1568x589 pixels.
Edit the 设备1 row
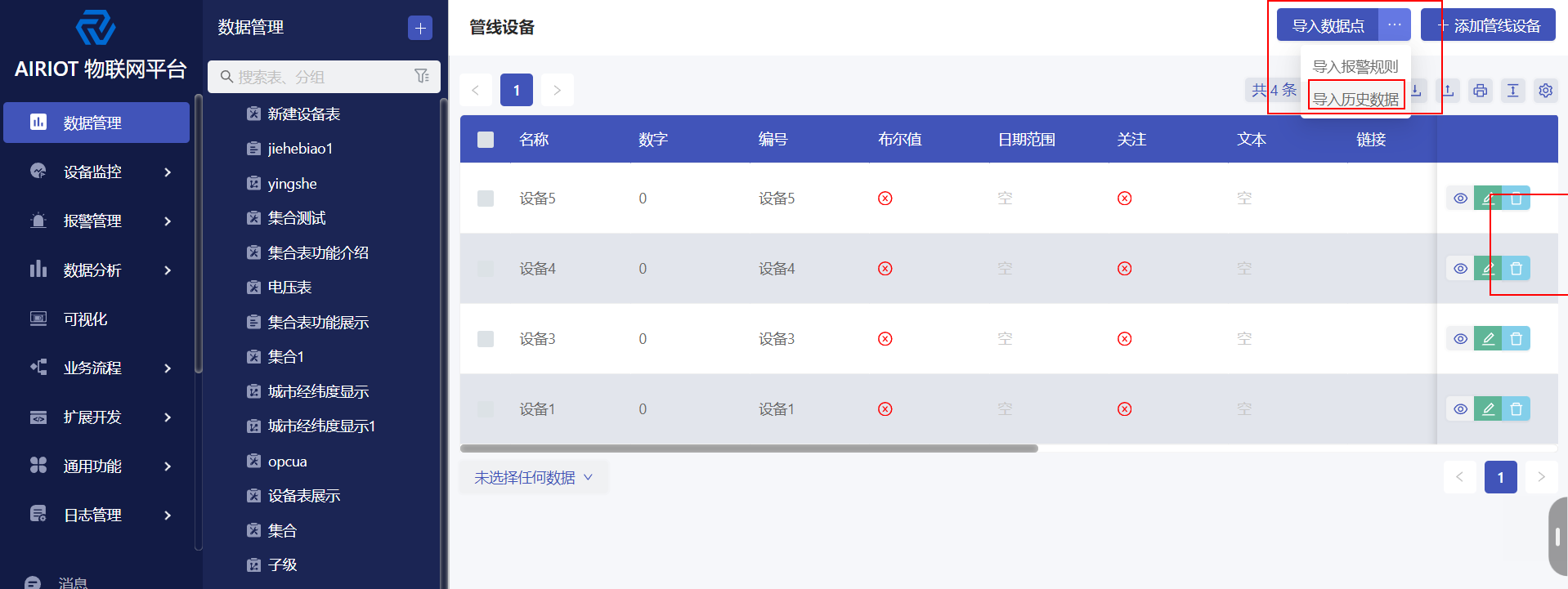tap(1488, 409)
